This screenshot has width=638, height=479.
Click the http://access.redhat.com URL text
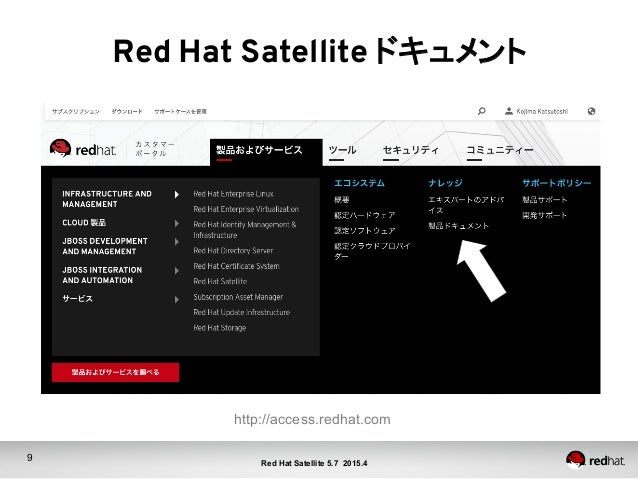312,420
